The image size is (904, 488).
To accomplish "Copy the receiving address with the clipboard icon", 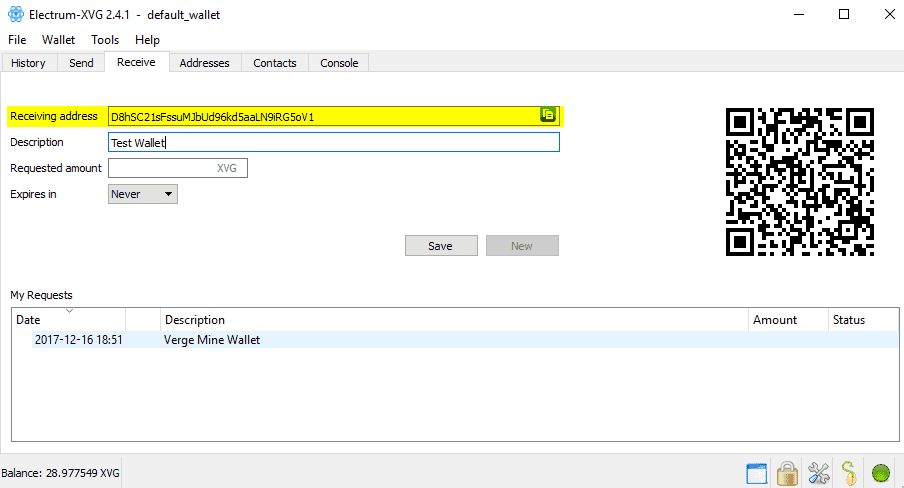I will [547, 115].
